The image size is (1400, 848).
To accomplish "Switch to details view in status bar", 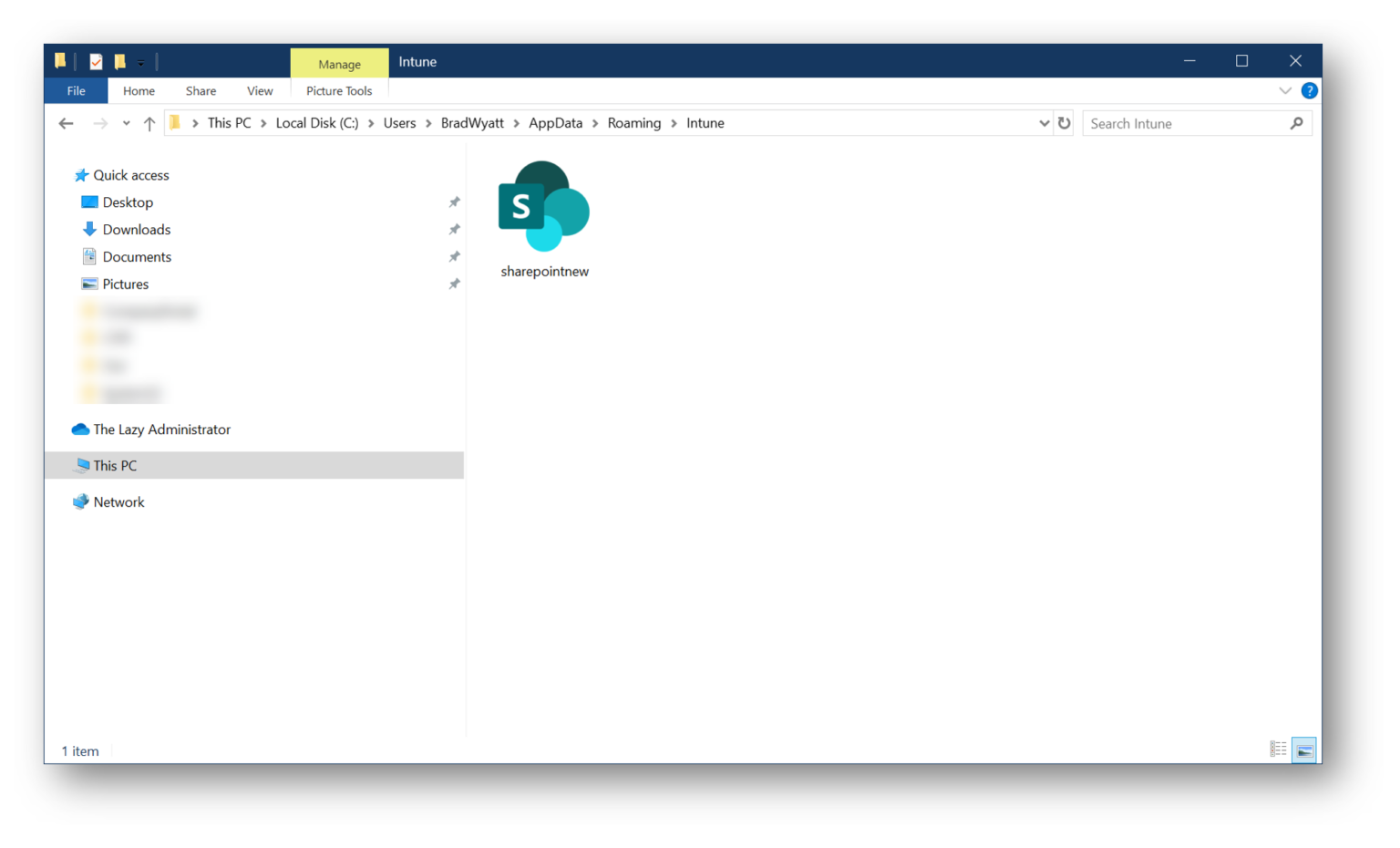I will point(1278,750).
